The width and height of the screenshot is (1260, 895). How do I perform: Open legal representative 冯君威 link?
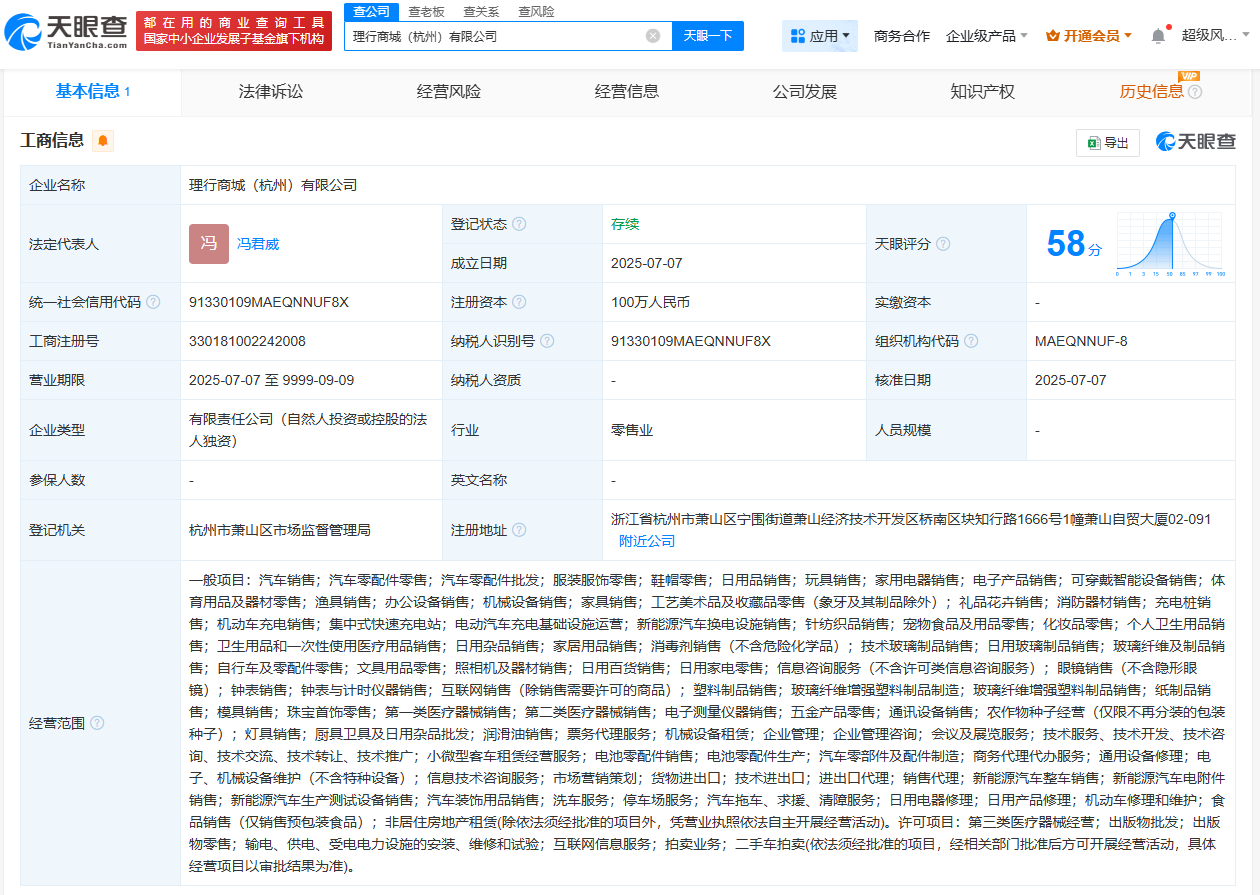point(258,244)
